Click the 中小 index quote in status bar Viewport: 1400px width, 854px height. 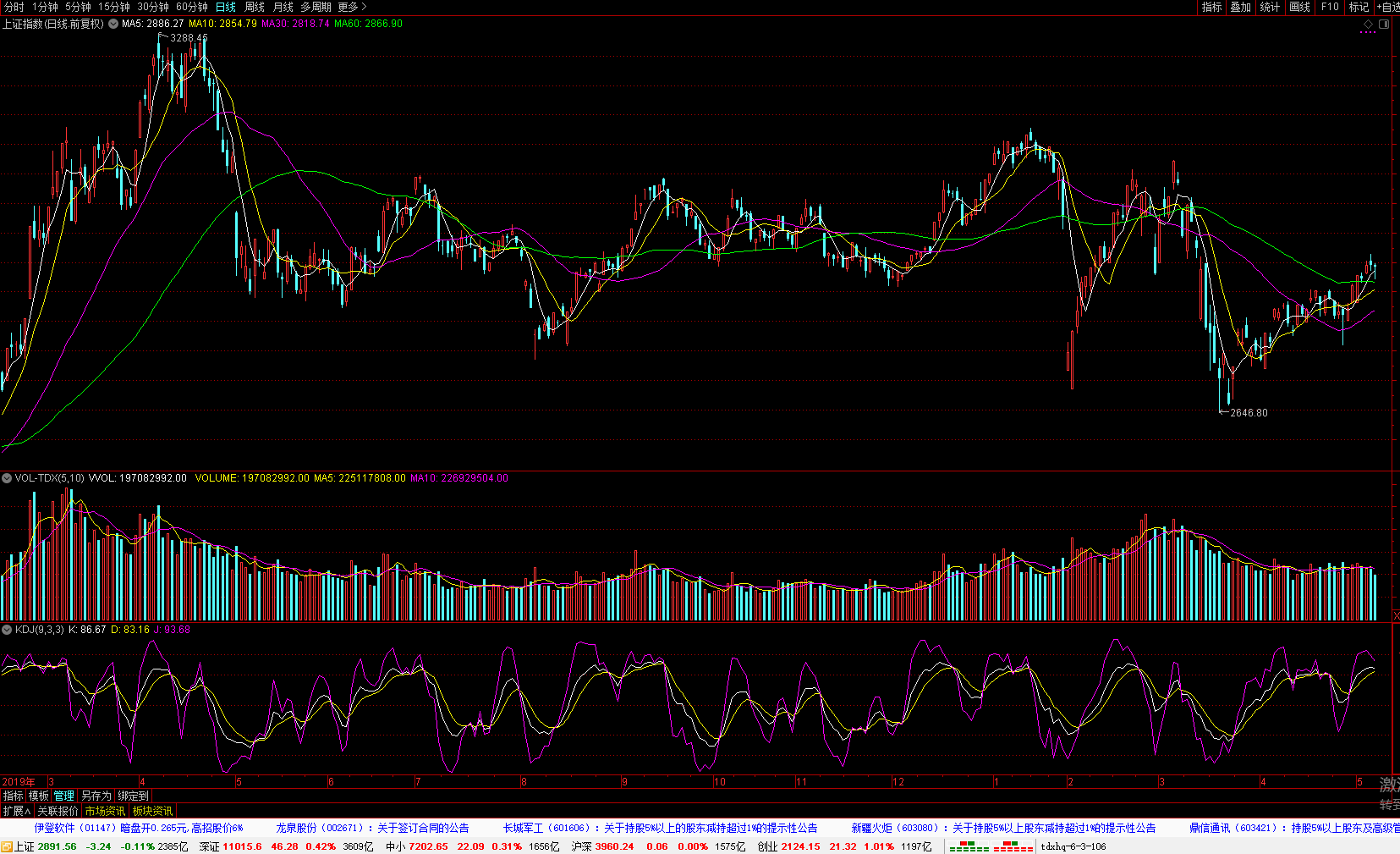pos(472,846)
